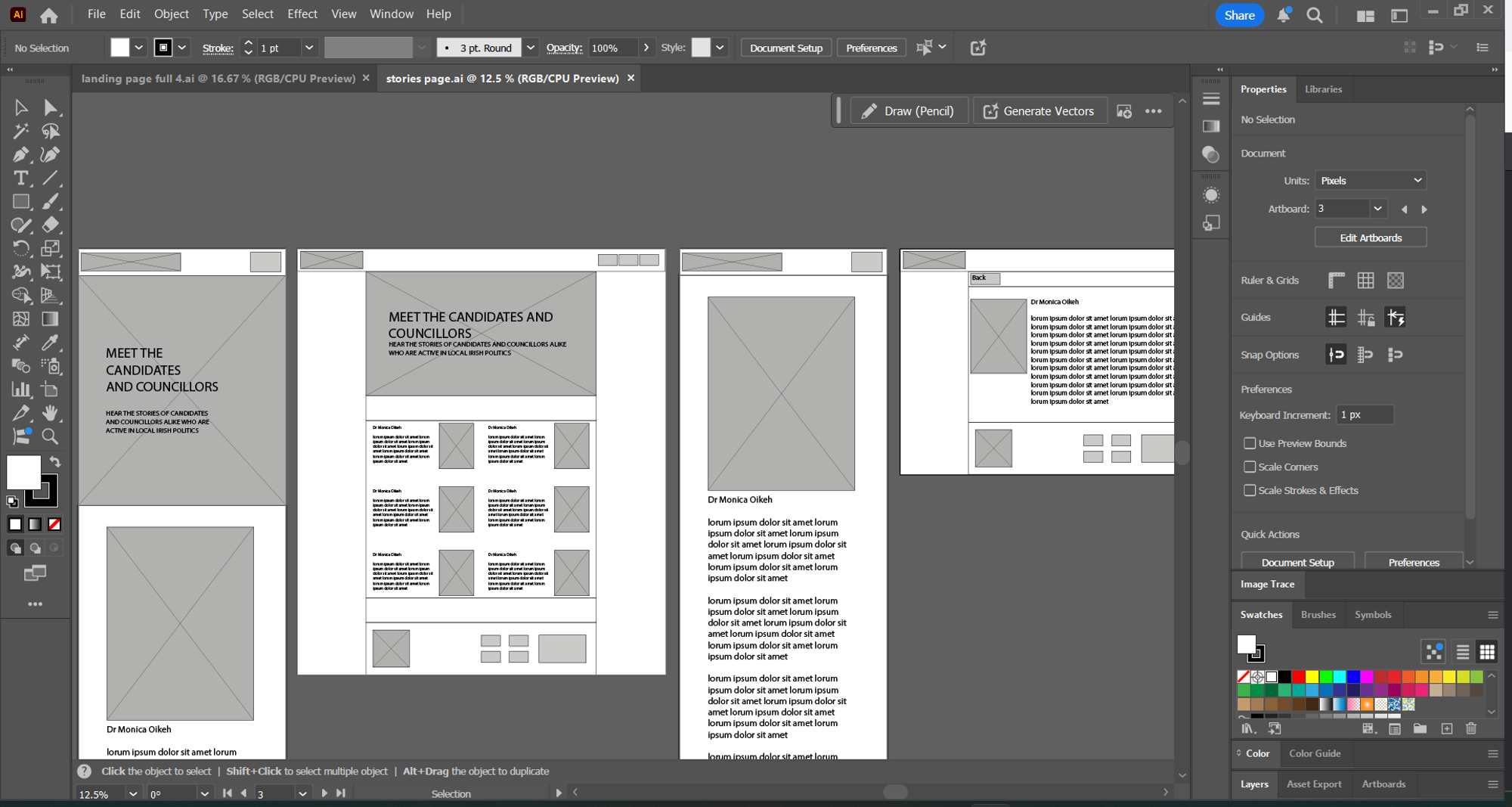Open the Units dropdown showing Pixels
This screenshot has width=1512, height=807.
coord(1370,181)
